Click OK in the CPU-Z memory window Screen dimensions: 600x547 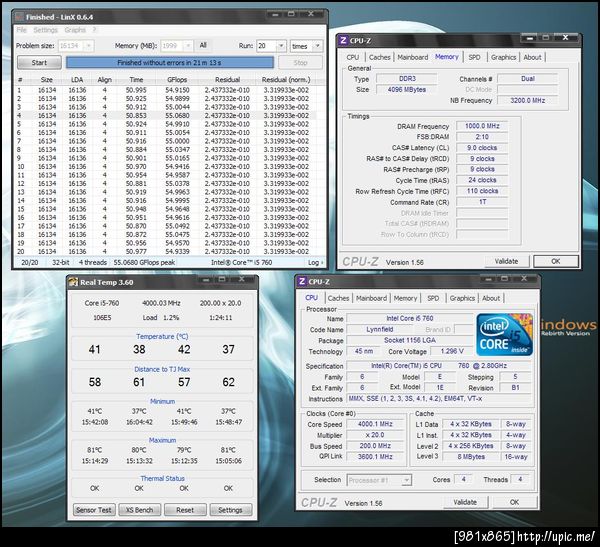pos(556,261)
